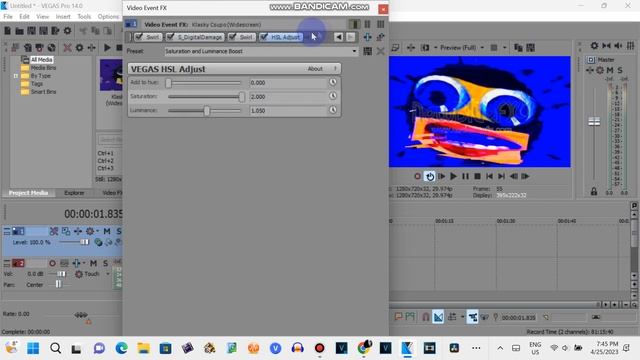Viewport: 640px width, 360px height.
Task: Uncheck the S_DigitalDamage effect
Action: pos(171,37)
